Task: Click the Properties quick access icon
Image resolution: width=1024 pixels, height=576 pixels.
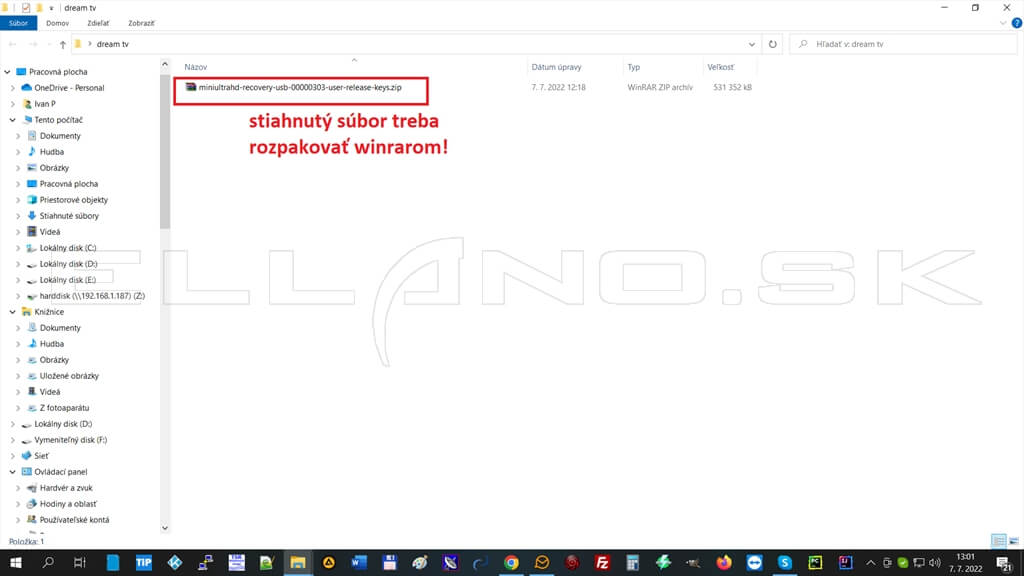Action: pyautogui.click(x=25, y=8)
